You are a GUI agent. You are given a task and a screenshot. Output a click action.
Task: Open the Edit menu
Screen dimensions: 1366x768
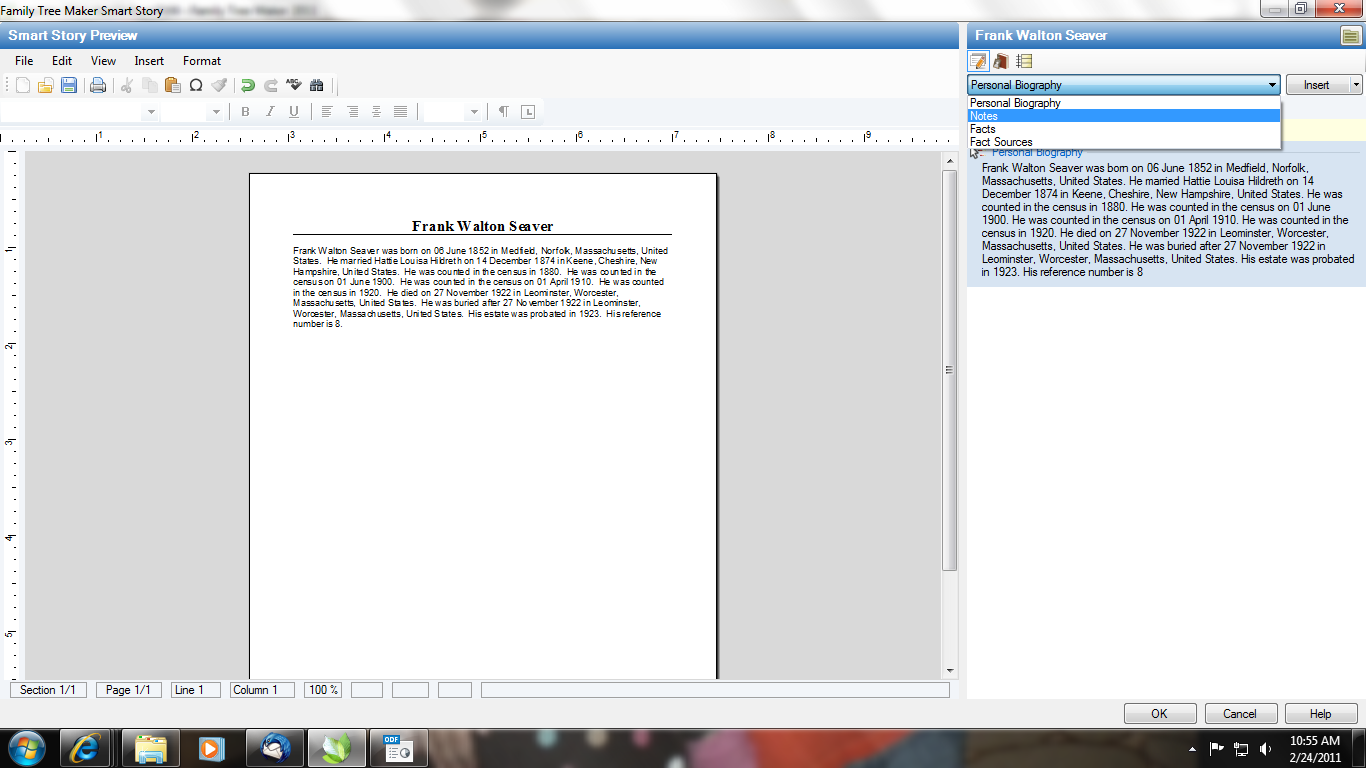[62, 61]
